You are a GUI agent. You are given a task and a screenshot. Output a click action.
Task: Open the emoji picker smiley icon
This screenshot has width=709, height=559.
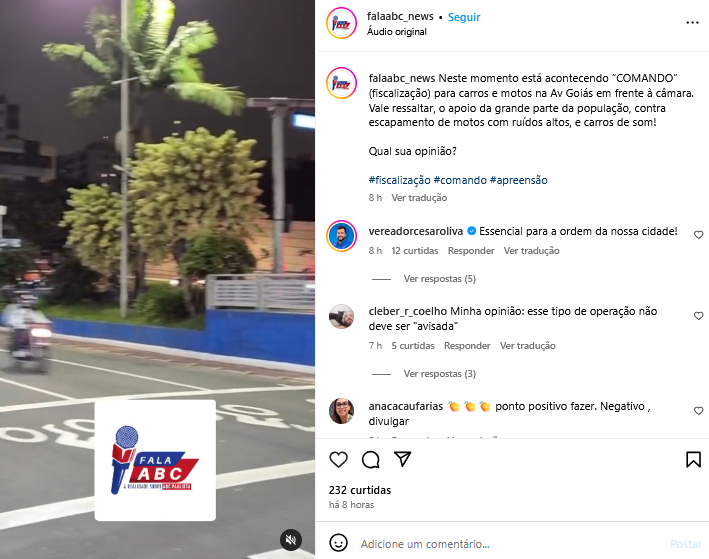338,543
